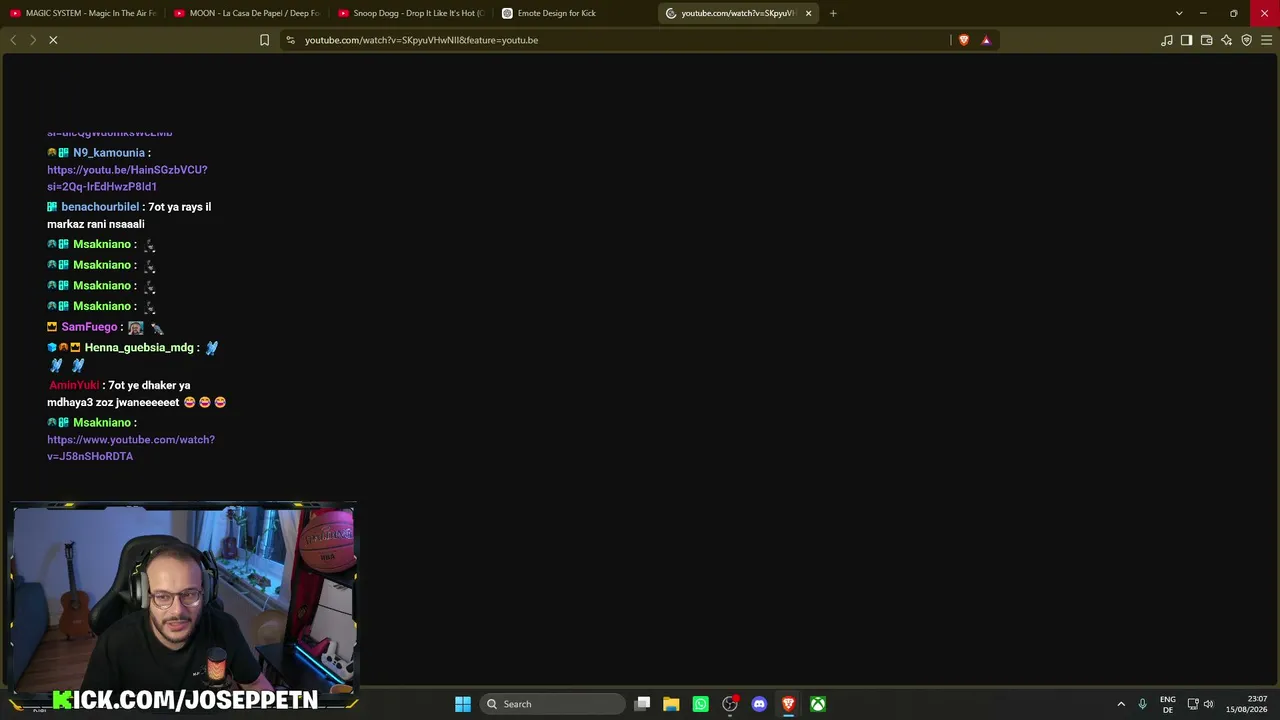The height and width of the screenshot is (720, 1280).
Task: Click username N9_kamounia in chat
Action: click(x=109, y=153)
